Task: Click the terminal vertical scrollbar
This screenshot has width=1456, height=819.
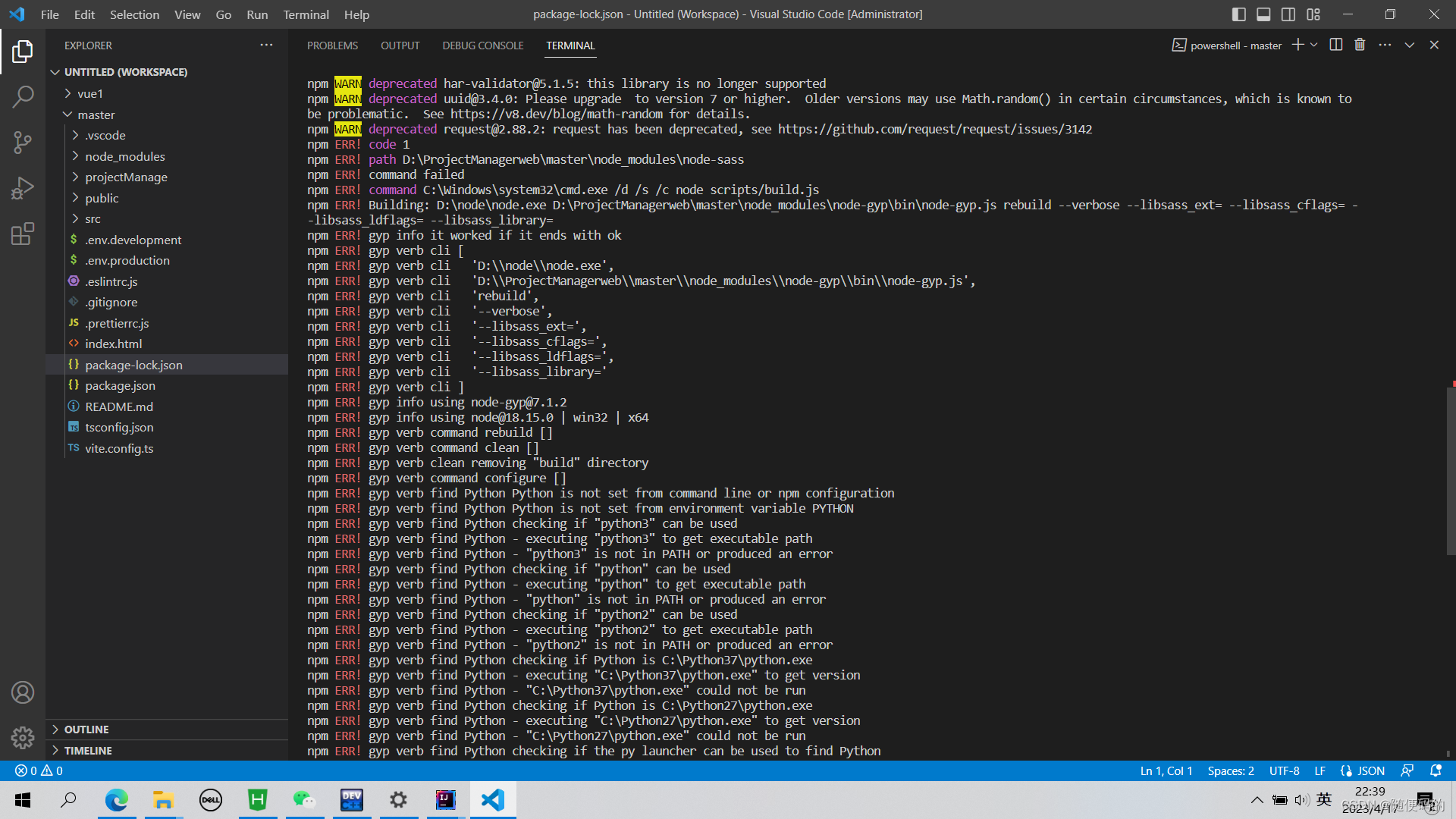Action: pos(1451,470)
